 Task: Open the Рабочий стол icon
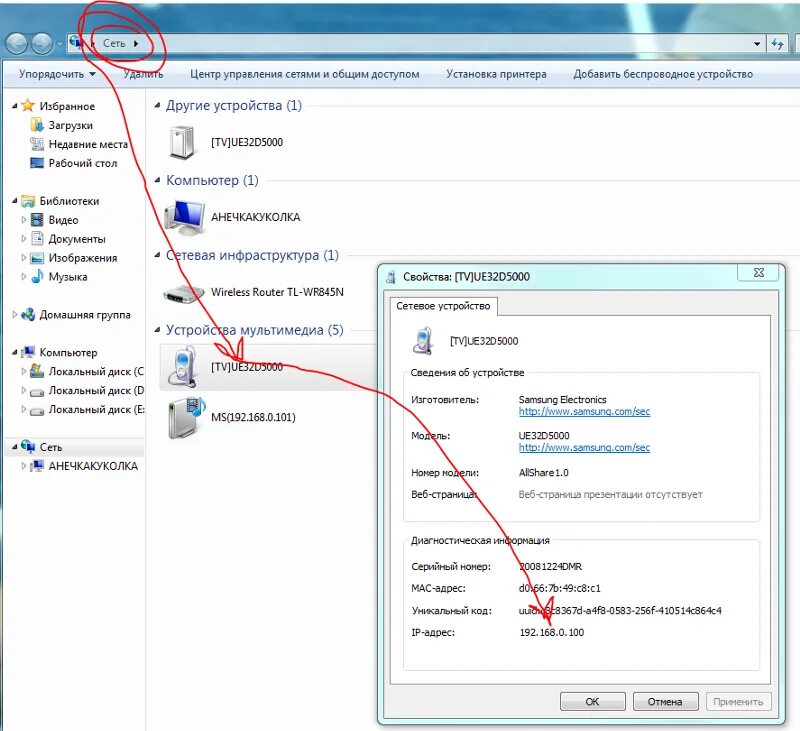click(x=37, y=163)
